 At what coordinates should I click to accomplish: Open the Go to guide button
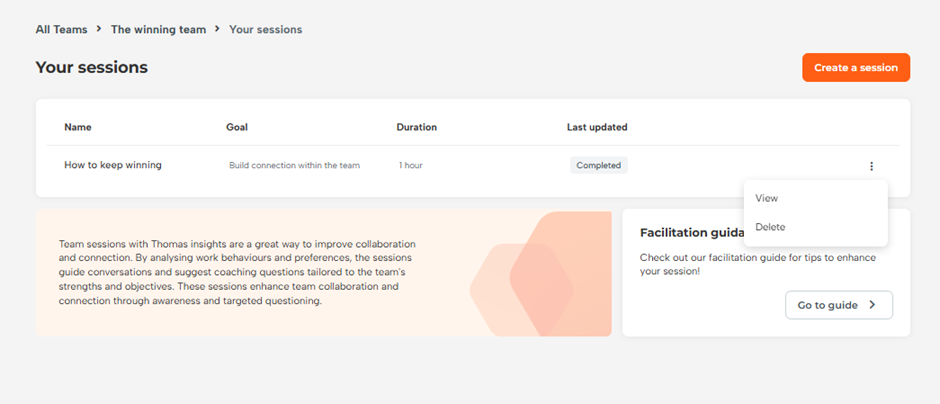coord(838,305)
